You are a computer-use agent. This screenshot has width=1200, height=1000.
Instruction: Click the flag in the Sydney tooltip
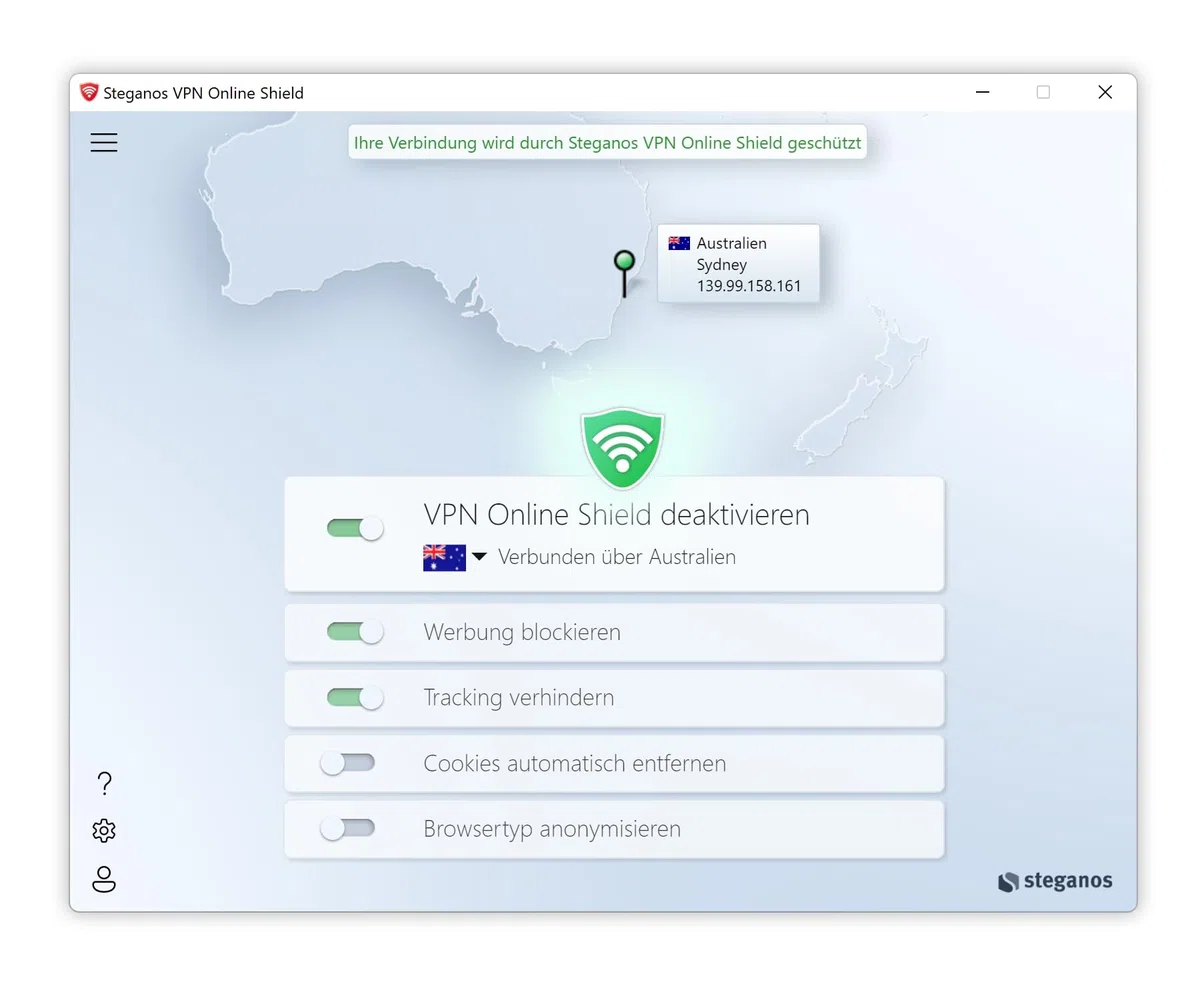[679, 243]
